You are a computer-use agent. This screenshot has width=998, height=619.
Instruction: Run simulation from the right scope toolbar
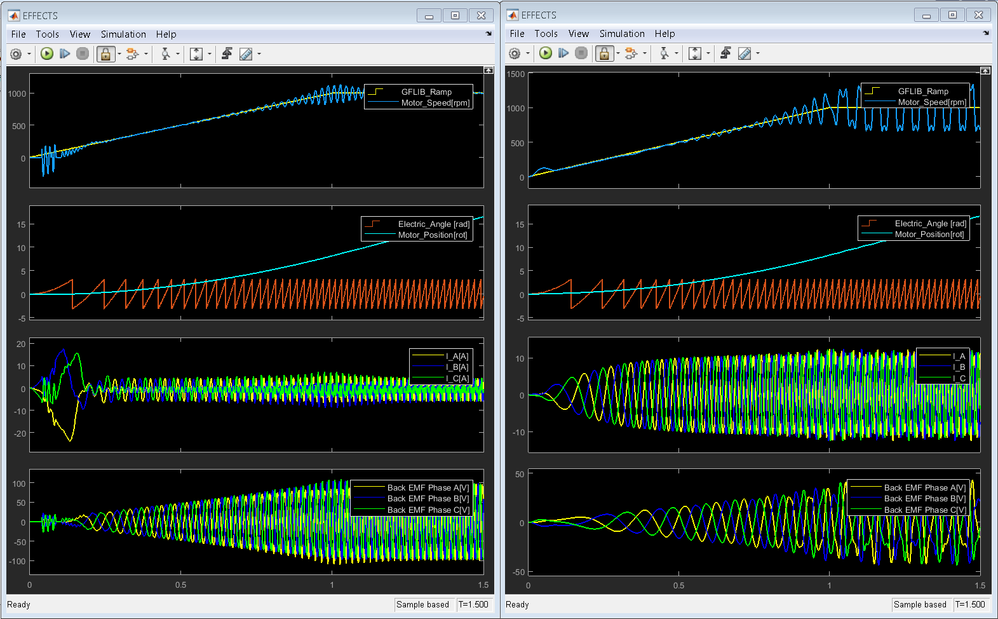pyautogui.click(x=545, y=53)
